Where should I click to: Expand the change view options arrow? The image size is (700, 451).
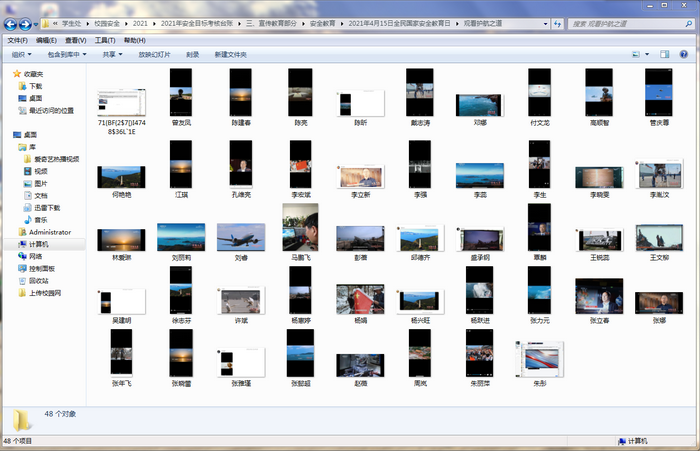point(648,54)
